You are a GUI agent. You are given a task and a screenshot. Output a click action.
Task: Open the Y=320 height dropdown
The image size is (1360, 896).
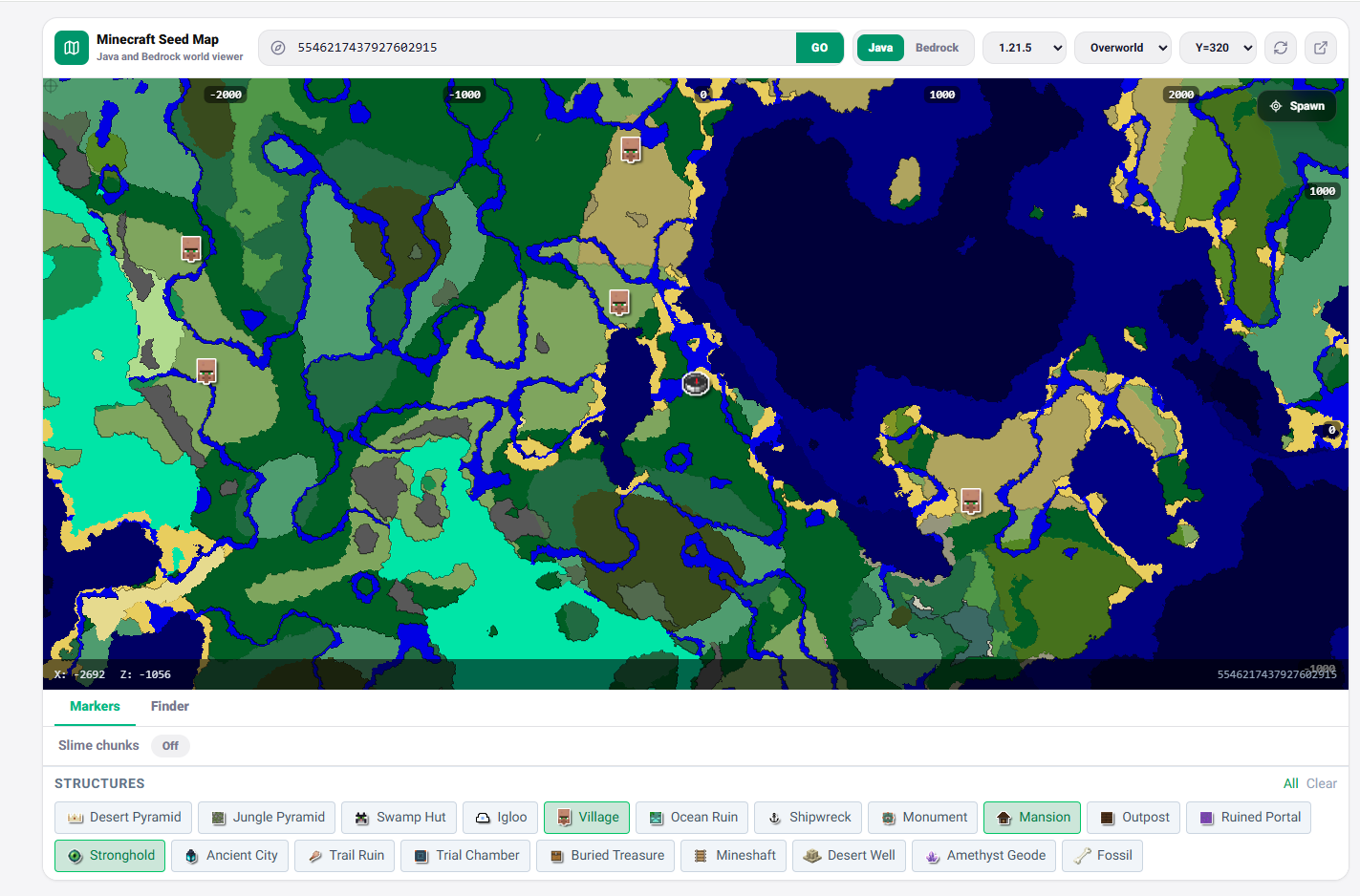1219,48
